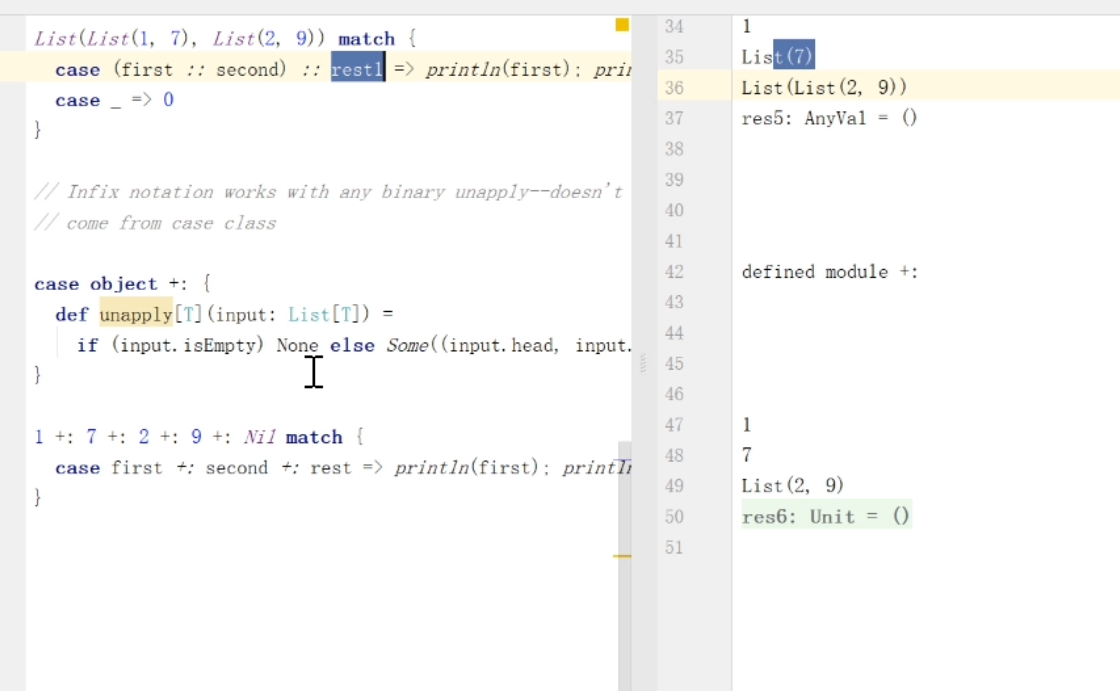Click line number 36 in output gutter
Viewport: 1120px width, 691px height.
674,88
